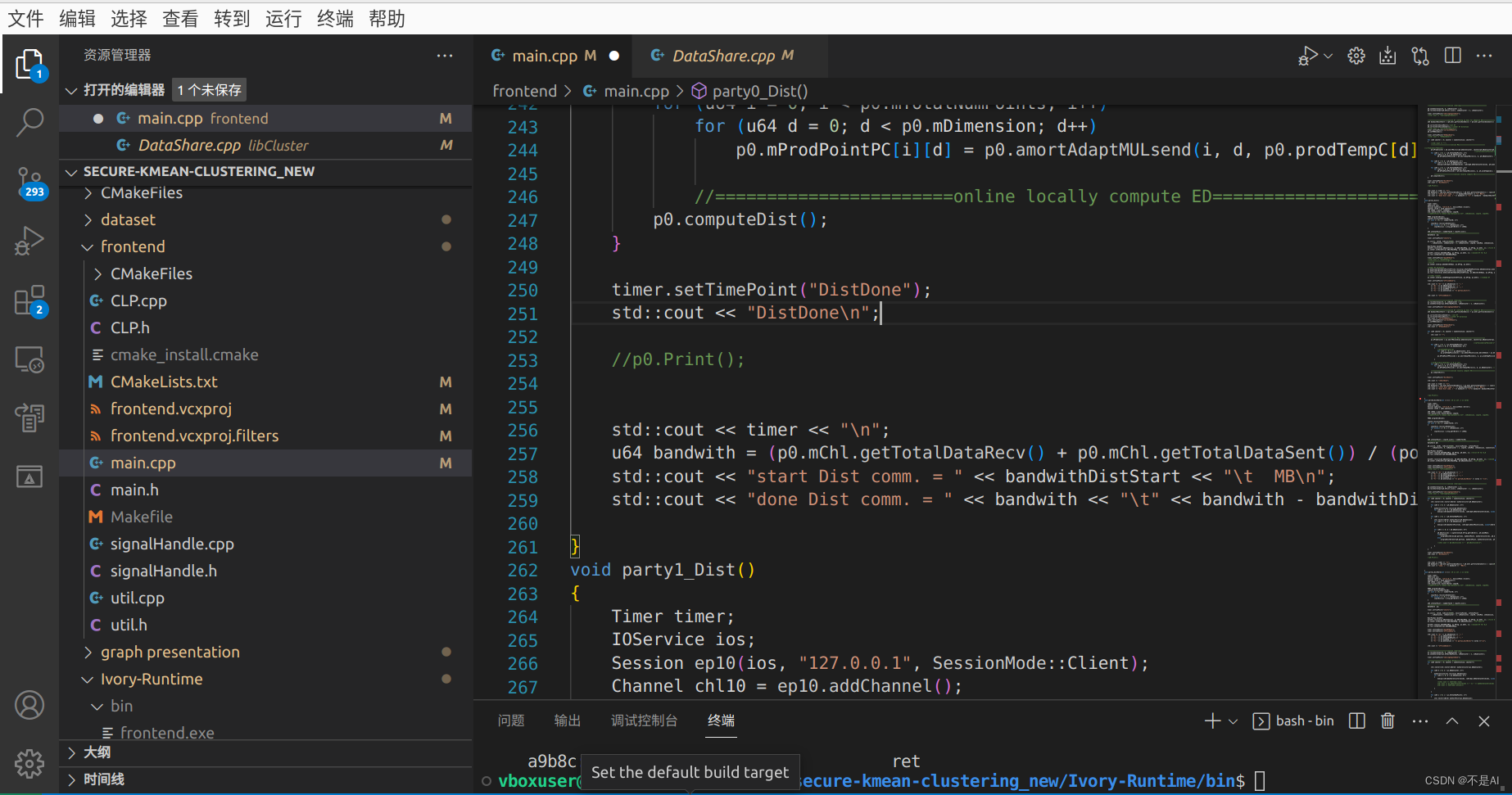
Task: Open the 运行 menu
Action: (x=283, y=19)
